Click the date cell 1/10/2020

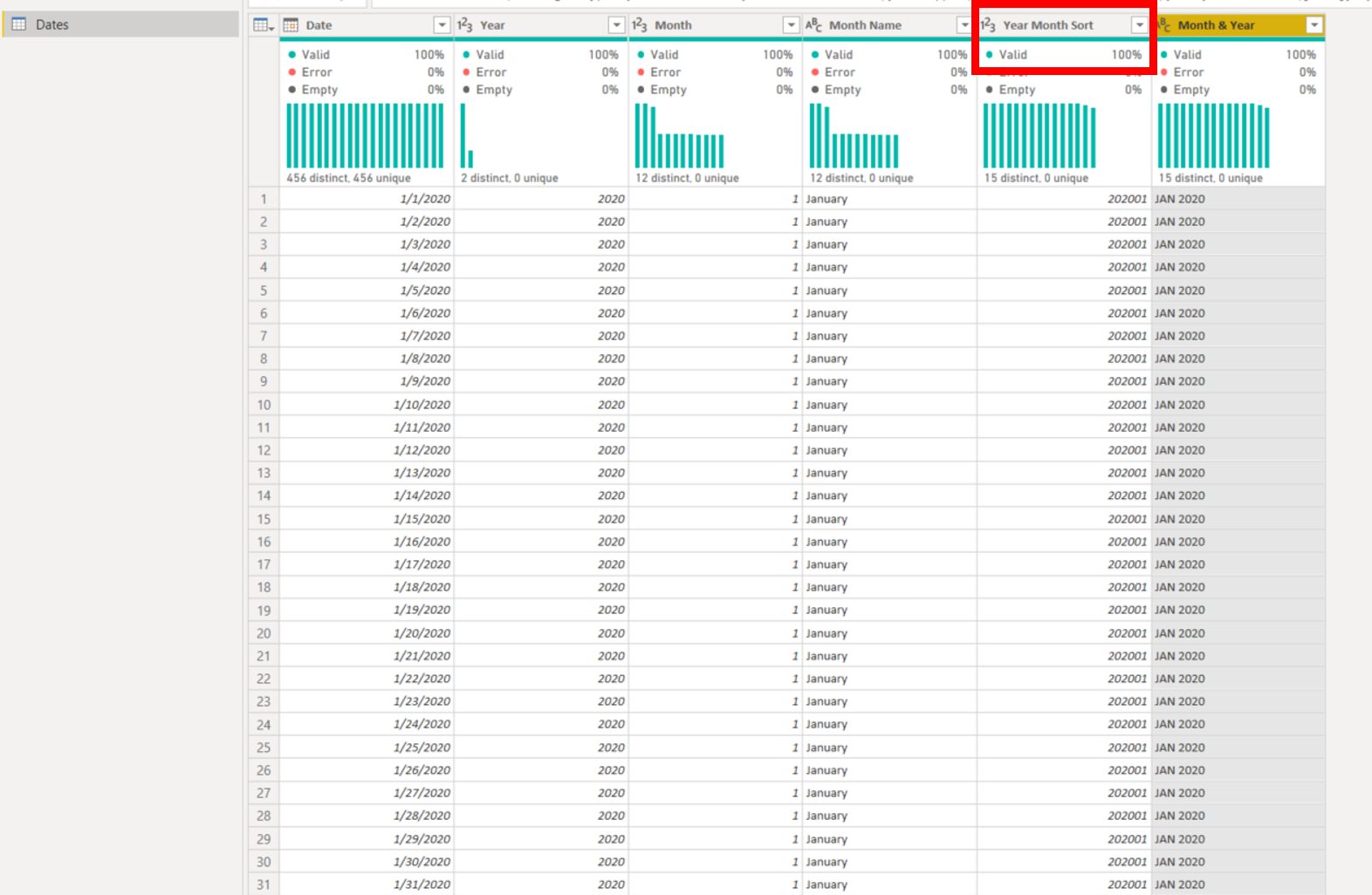pyautogui.click(x=367, y=405)
